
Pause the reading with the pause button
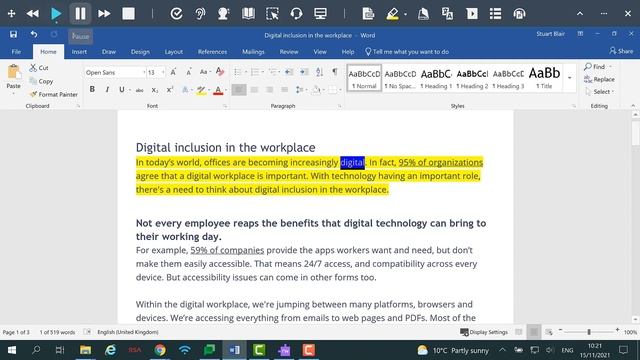[80, 14]
